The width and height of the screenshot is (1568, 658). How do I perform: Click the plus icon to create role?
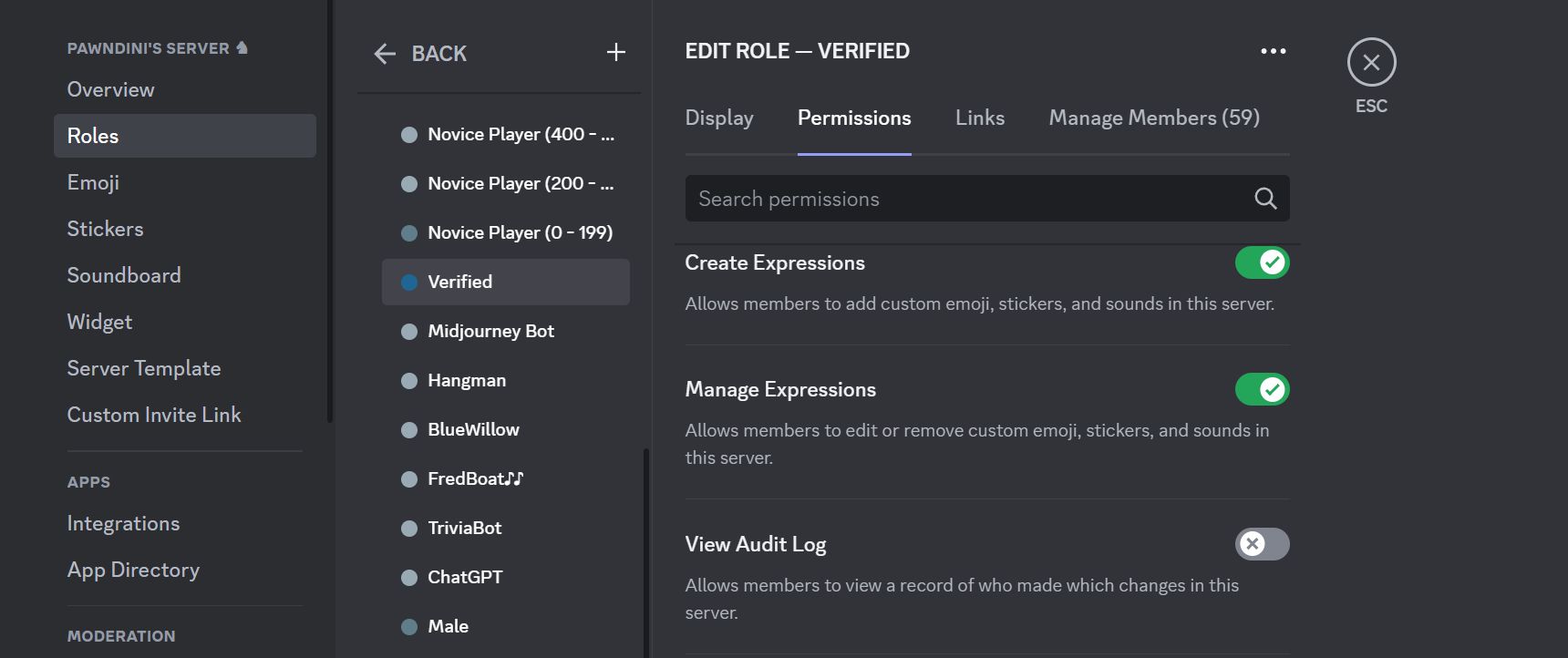[616, 53]
